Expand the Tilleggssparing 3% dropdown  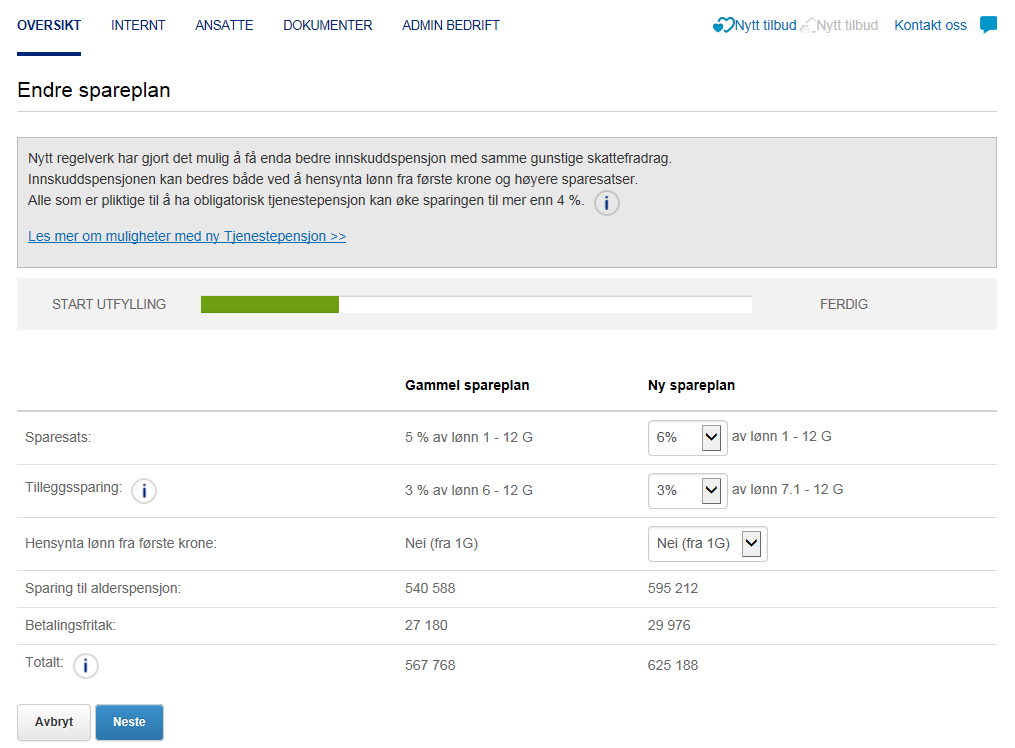(687, 491)
